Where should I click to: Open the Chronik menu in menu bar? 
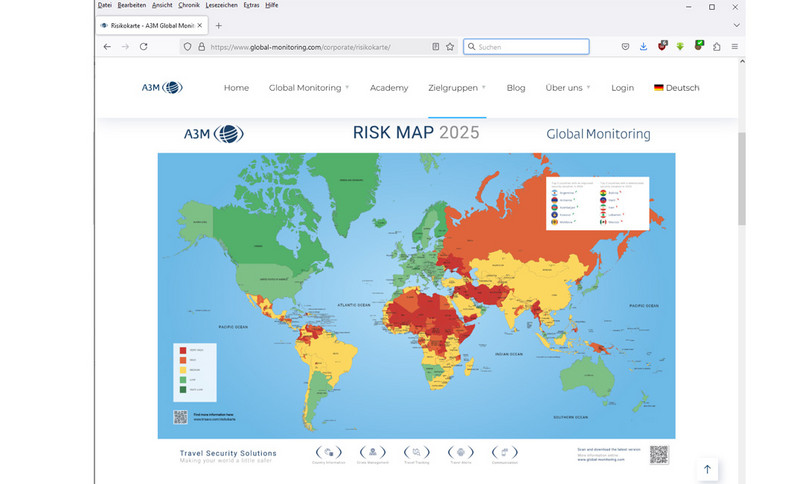(188, 6)
